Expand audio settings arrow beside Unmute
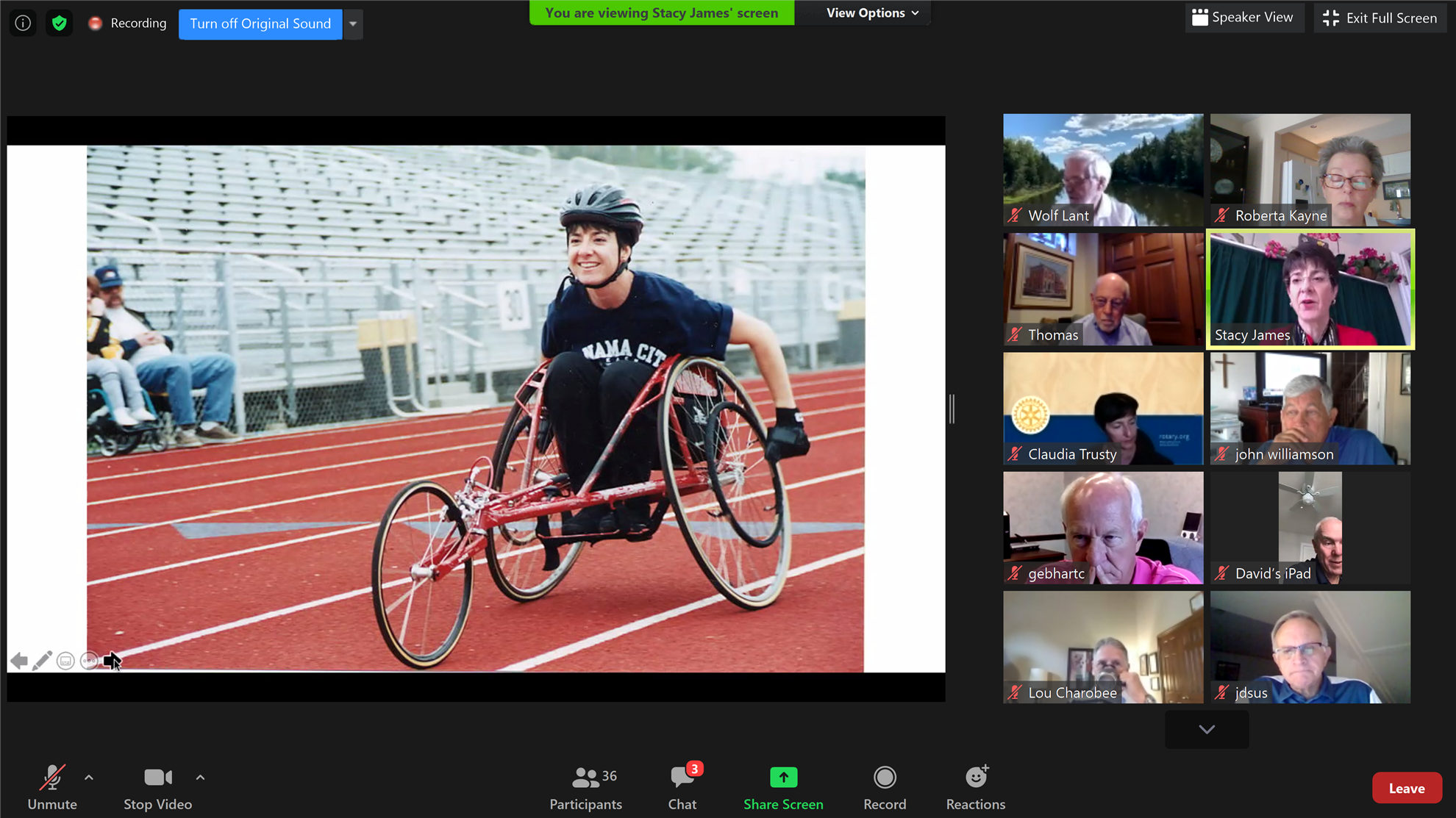Image resolution: width=1456 pixels, height=818 pixels. (89, 777)
